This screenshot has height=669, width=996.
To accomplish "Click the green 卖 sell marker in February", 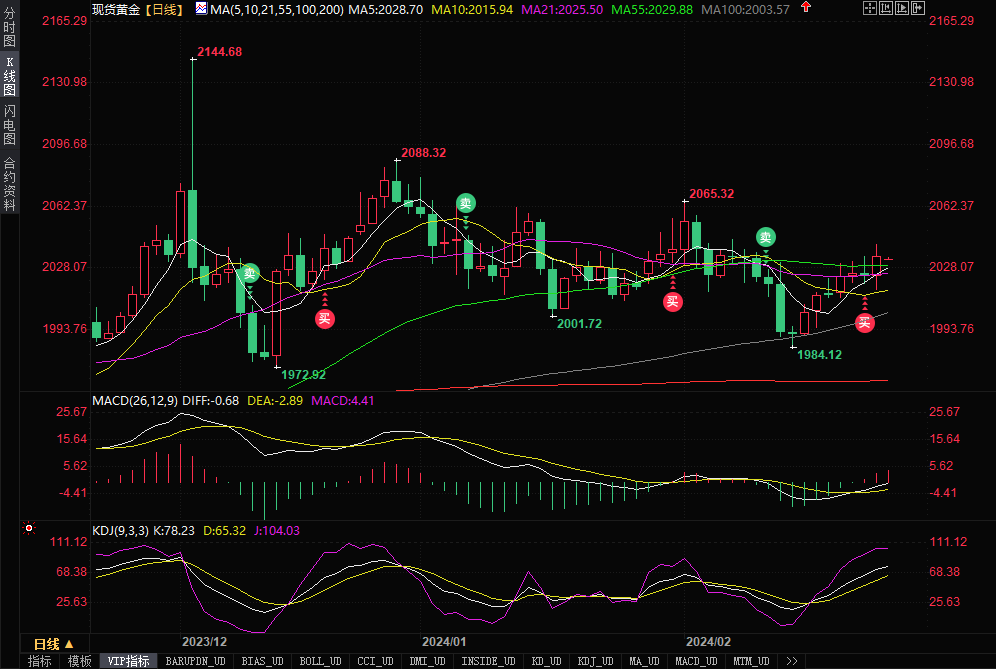I will click(x=765, y=238).
